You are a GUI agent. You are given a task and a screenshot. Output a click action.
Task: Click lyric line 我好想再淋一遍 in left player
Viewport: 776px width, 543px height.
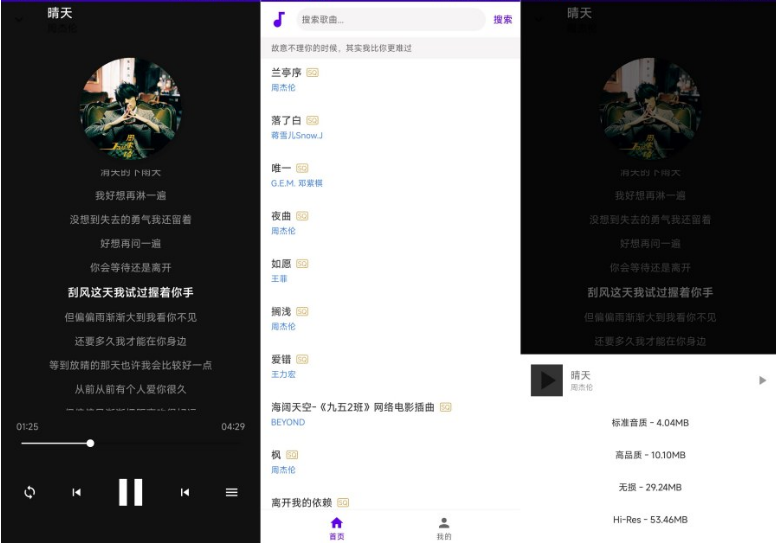pos(131,196)
